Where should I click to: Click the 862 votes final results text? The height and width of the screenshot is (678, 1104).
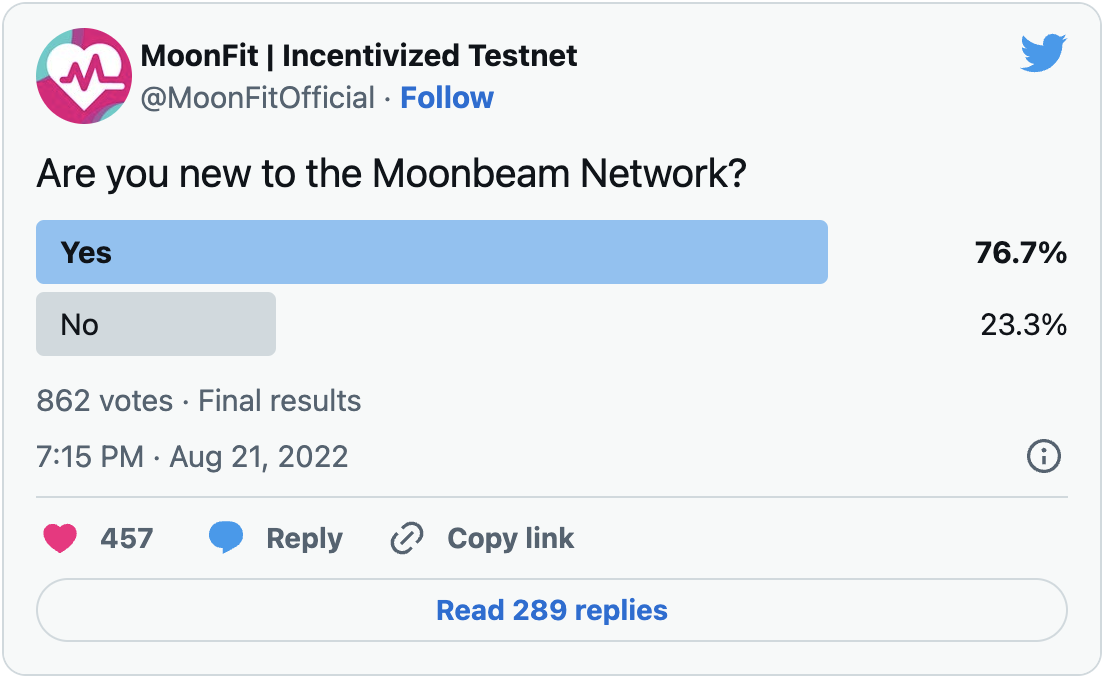pos(199,401)
